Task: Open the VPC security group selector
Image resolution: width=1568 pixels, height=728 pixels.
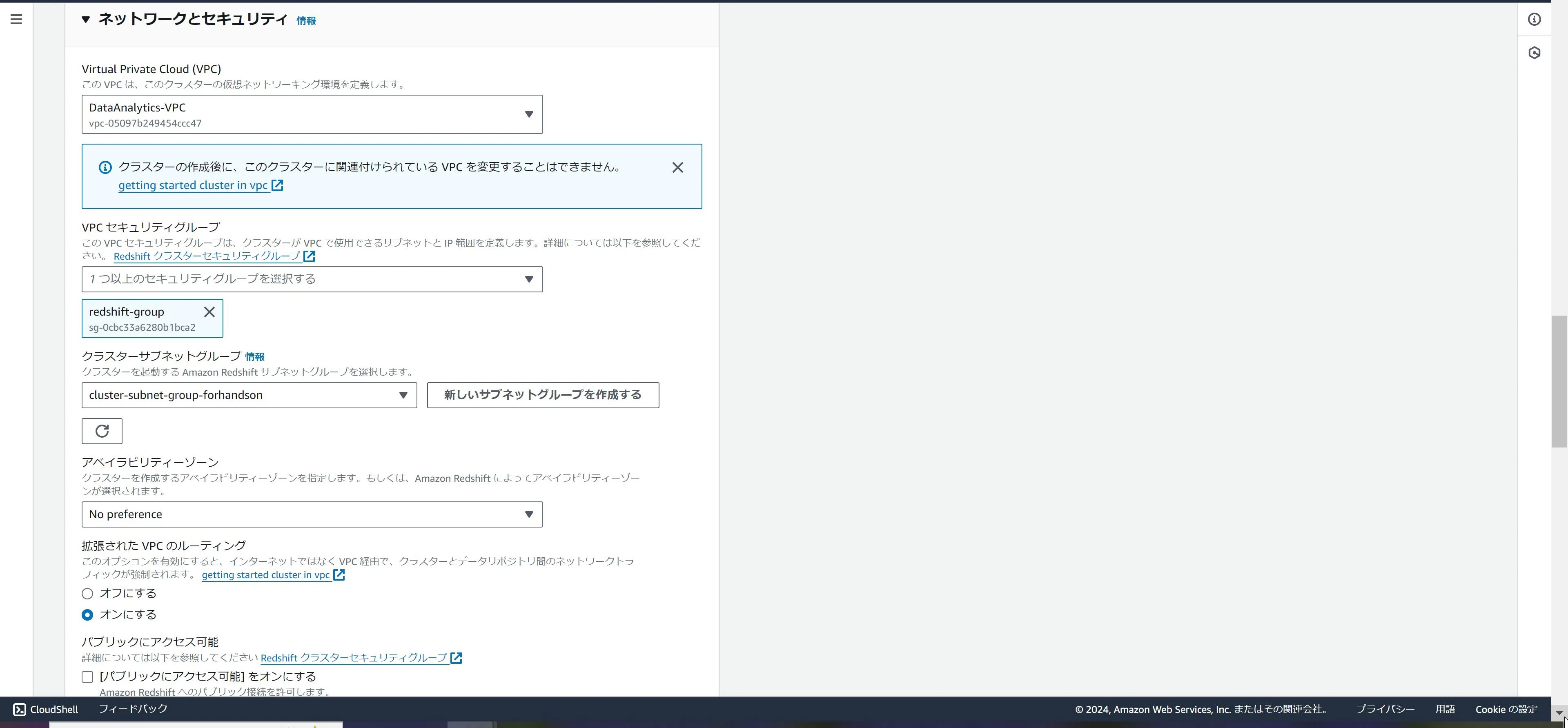Action: 312,279
